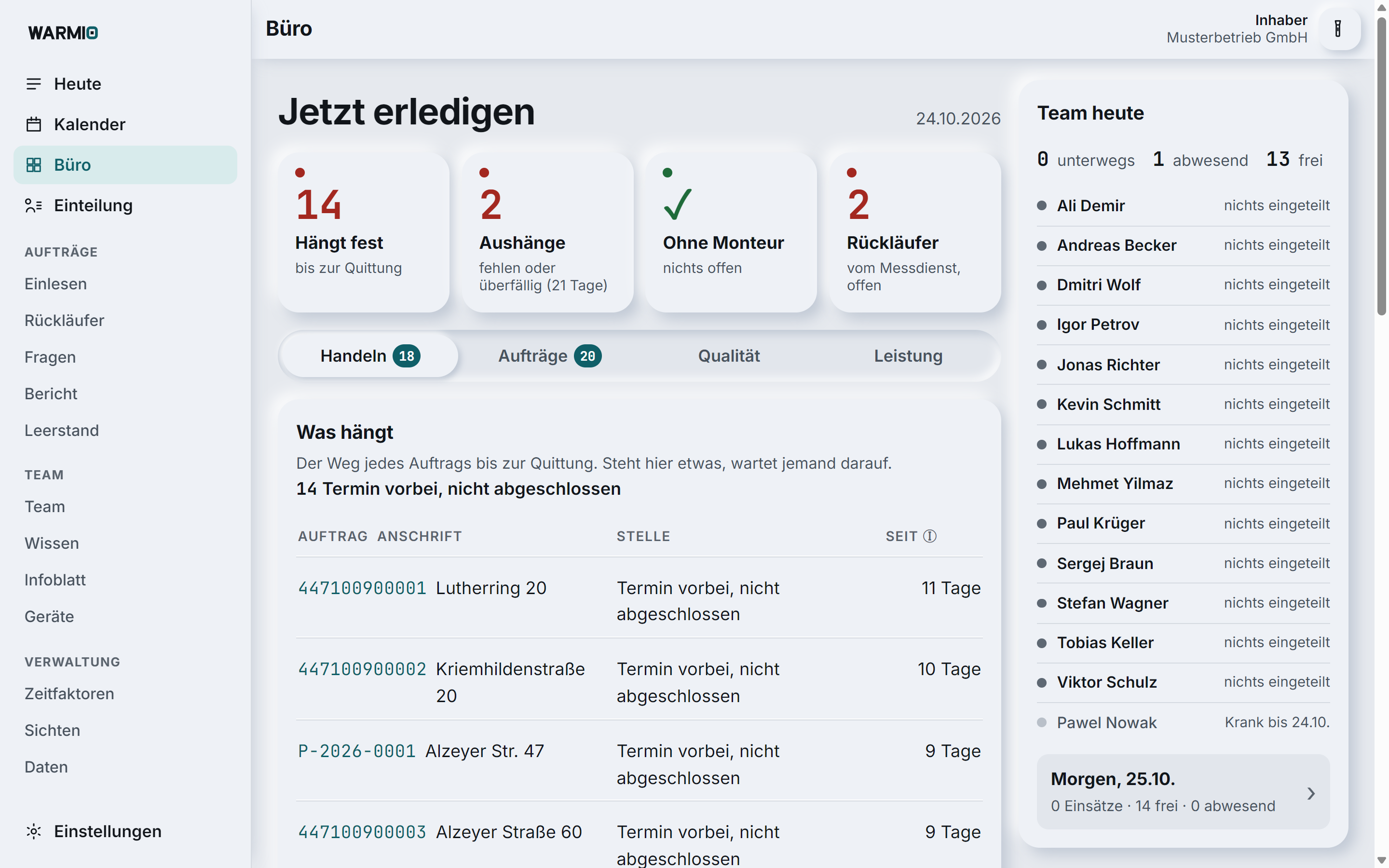Click the vertical page scrollbar
This screenshot has width=1389, height=868.
pos(1382,166)
